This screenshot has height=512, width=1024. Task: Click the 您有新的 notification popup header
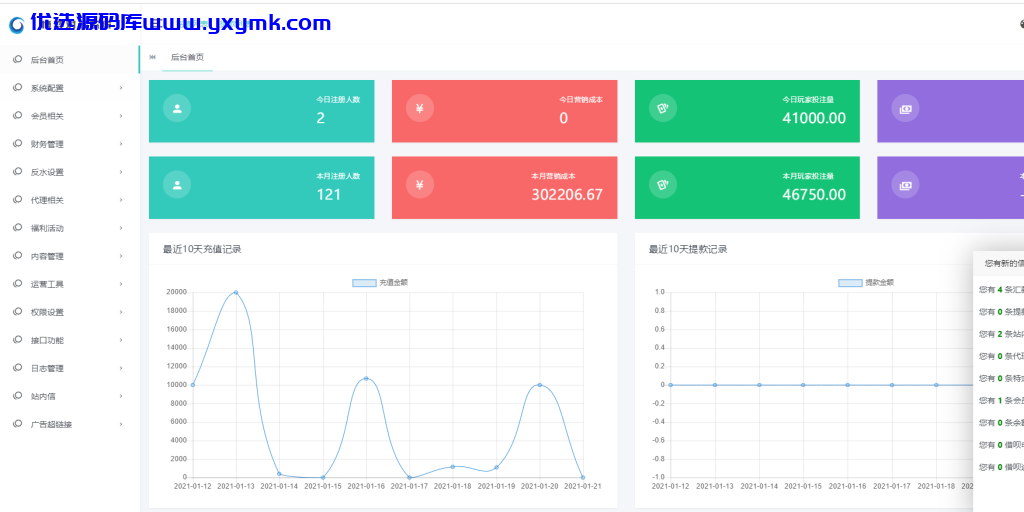(999, 263)
